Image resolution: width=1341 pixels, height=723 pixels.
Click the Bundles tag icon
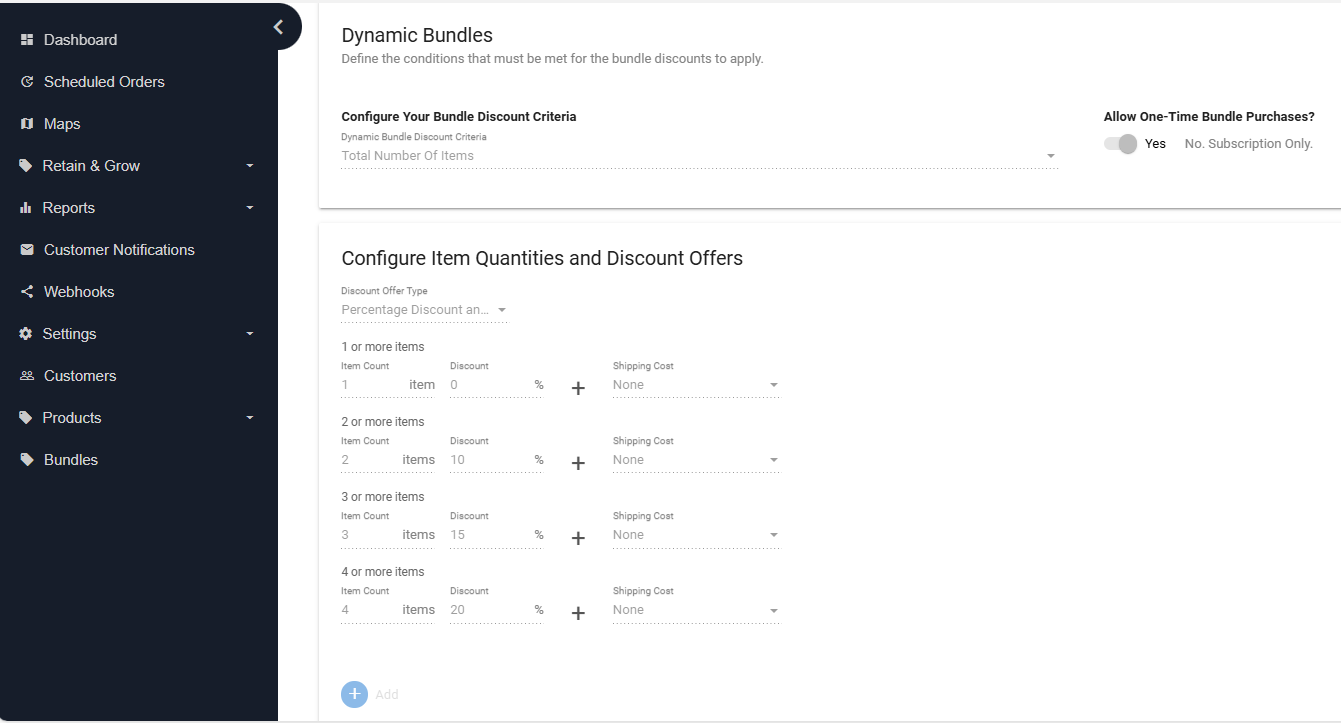[27, 460]
